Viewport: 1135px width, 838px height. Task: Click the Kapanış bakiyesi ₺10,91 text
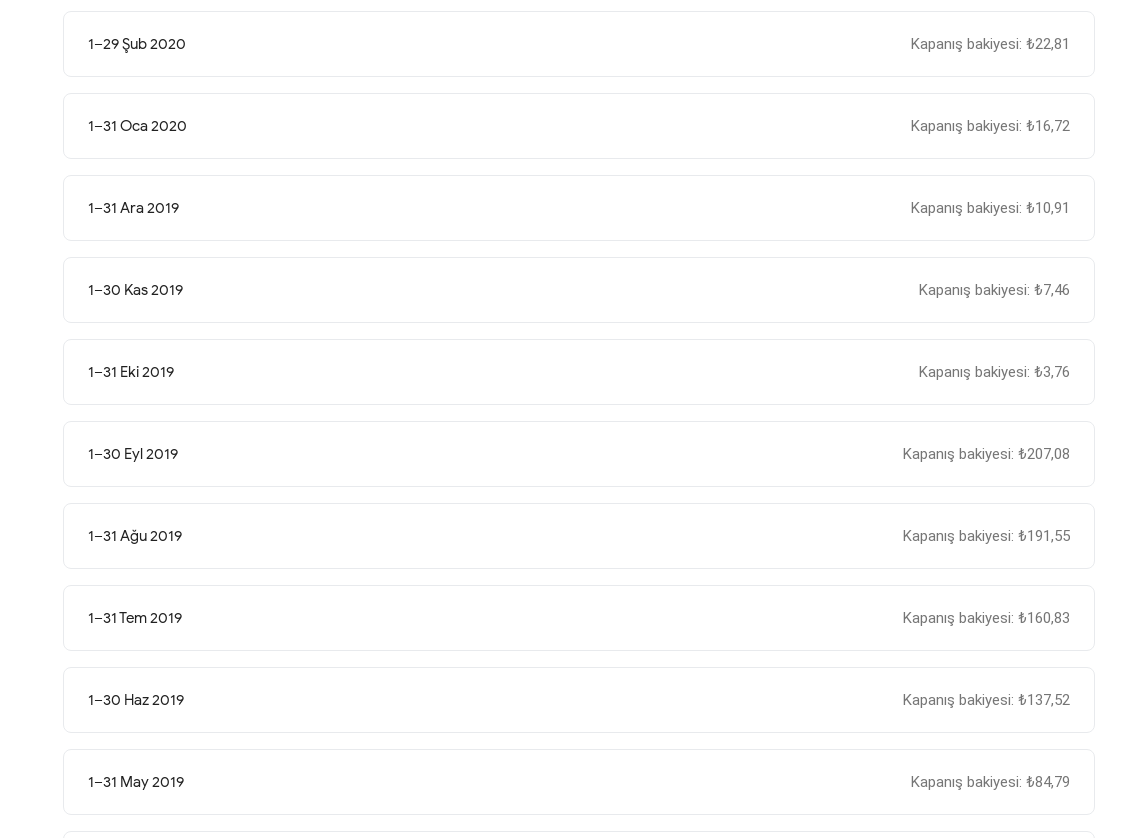pyautogui.click(x=990, y=208)
